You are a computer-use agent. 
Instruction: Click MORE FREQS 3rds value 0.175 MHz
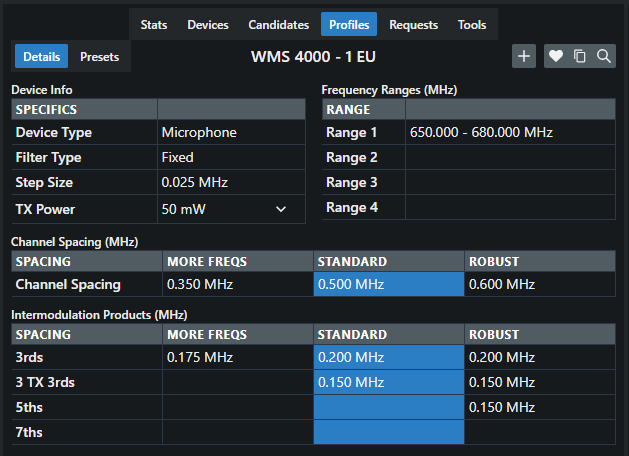click(x=237, y=357)
